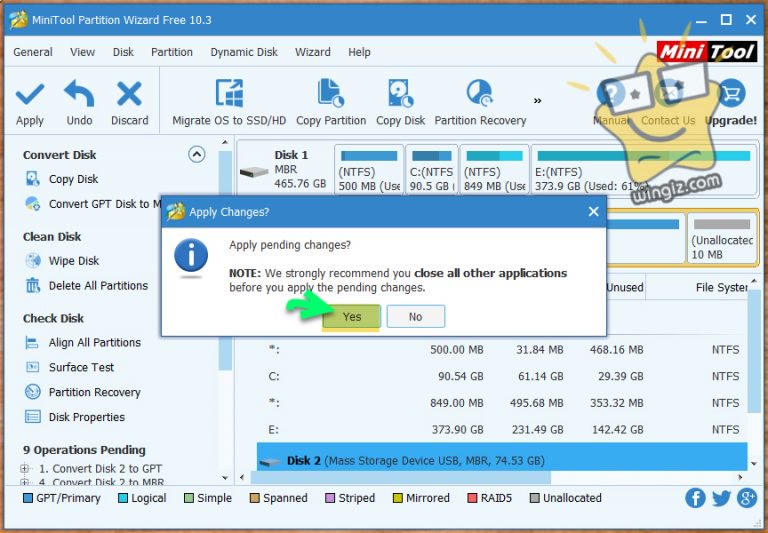Click the Upgrade shopping cart icon

point(731,93)
